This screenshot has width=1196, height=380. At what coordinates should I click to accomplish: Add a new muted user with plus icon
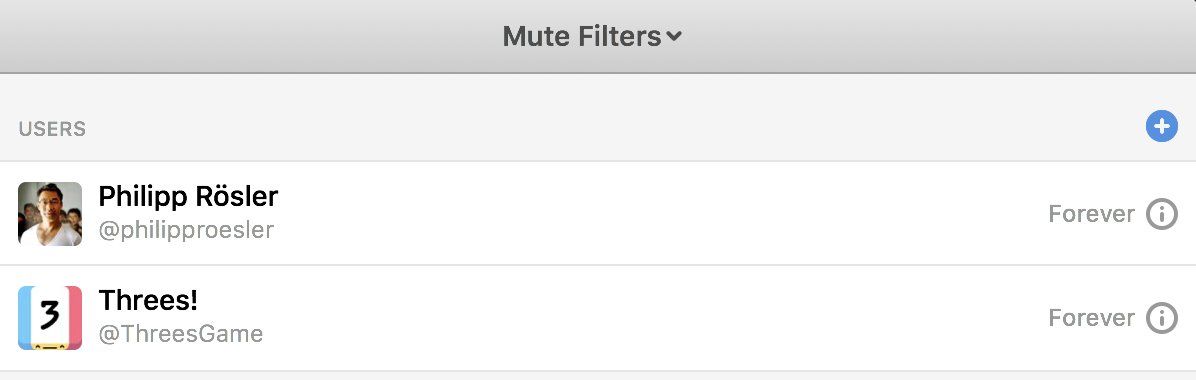[x=1162, y=127]
